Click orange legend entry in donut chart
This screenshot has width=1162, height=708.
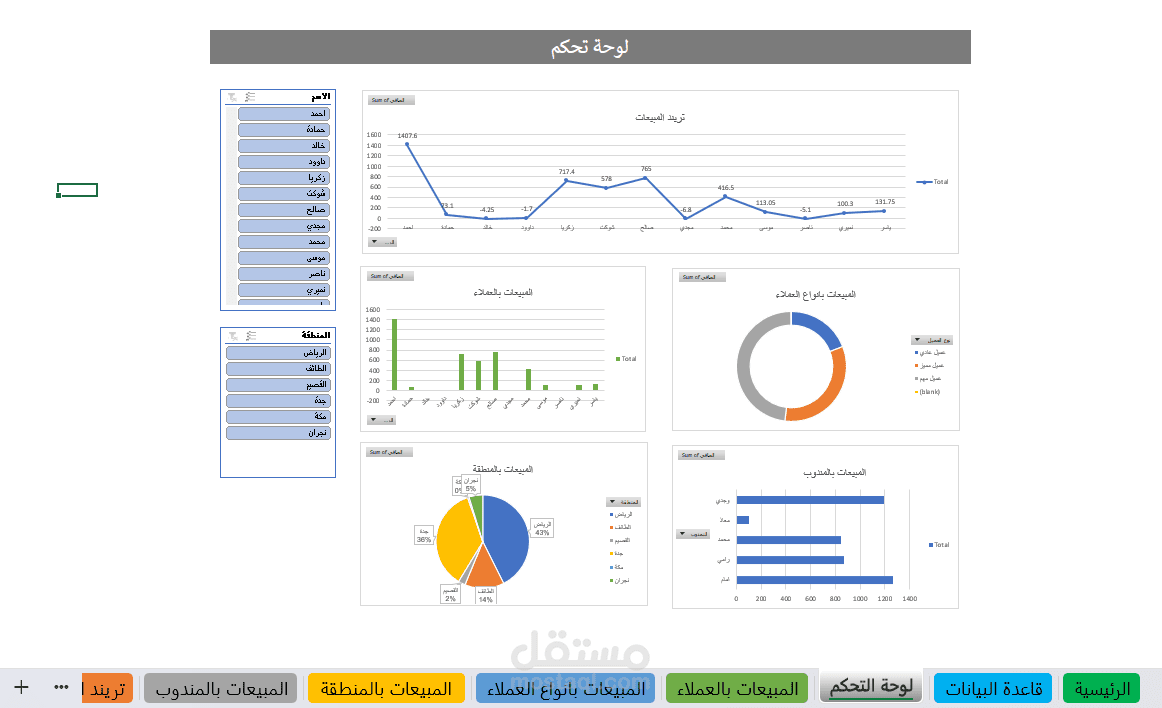click(x=930, y=365)
